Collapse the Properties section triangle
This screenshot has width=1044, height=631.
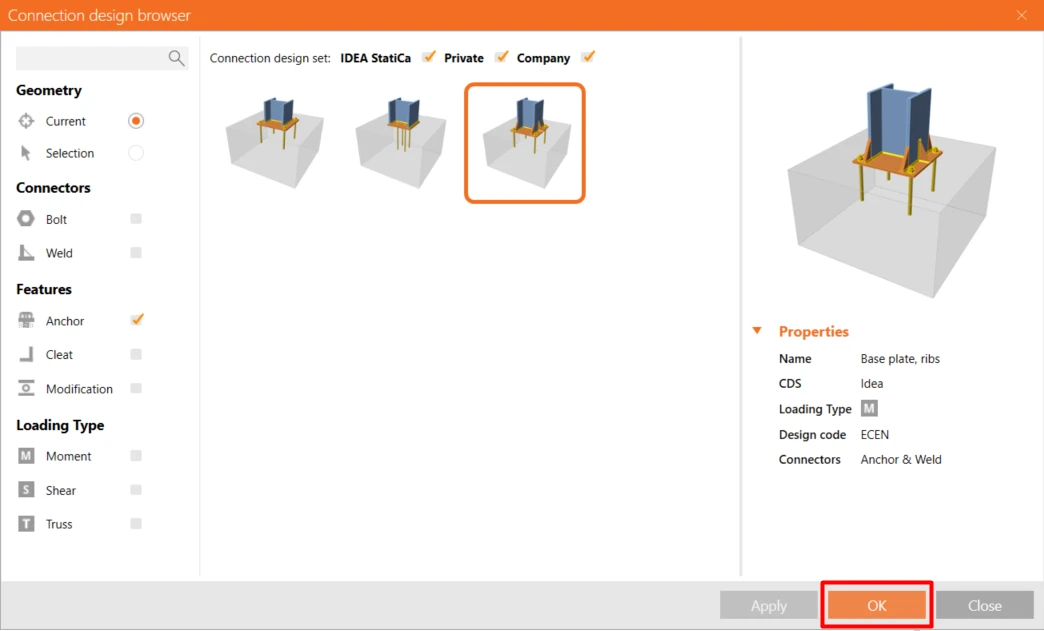757,331
